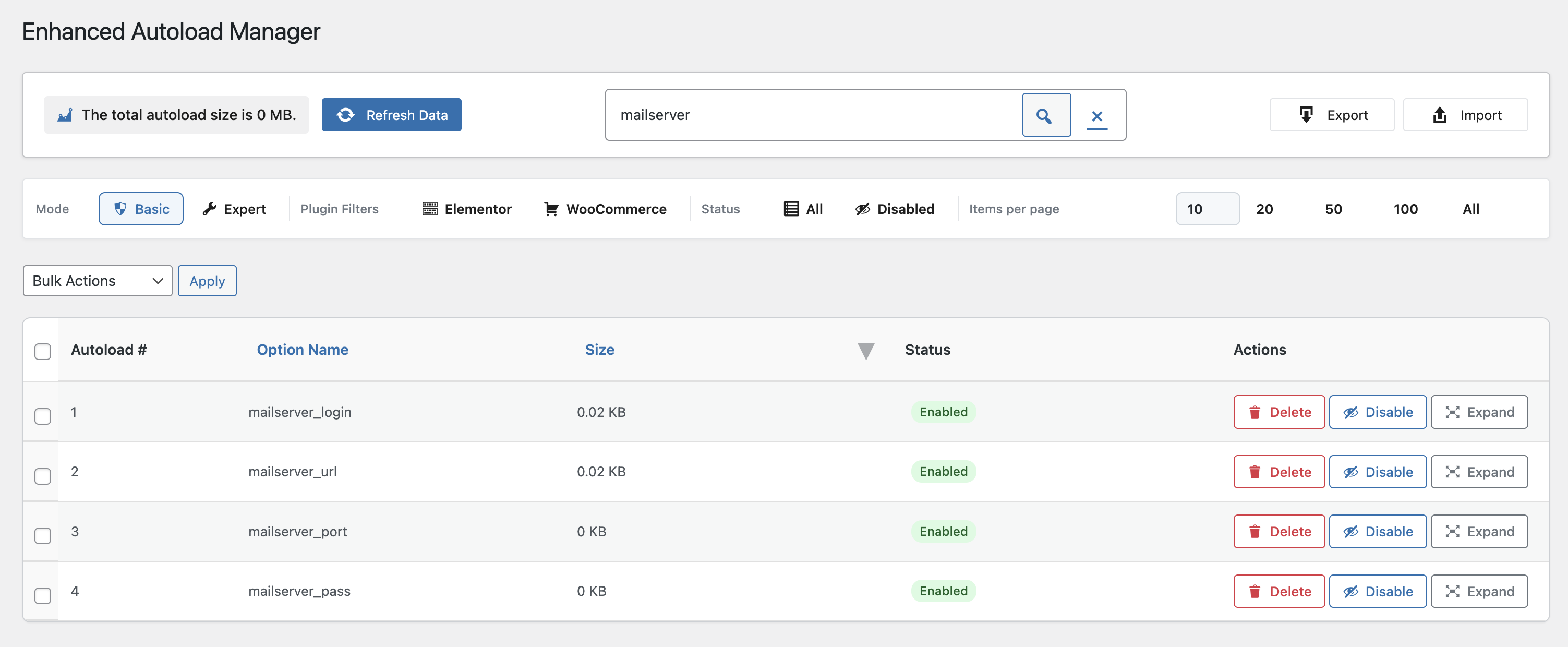This screenshot has height=647, width=1568.
Task: Select Expert mode wrench icon
Action: (x=209, y=209)
